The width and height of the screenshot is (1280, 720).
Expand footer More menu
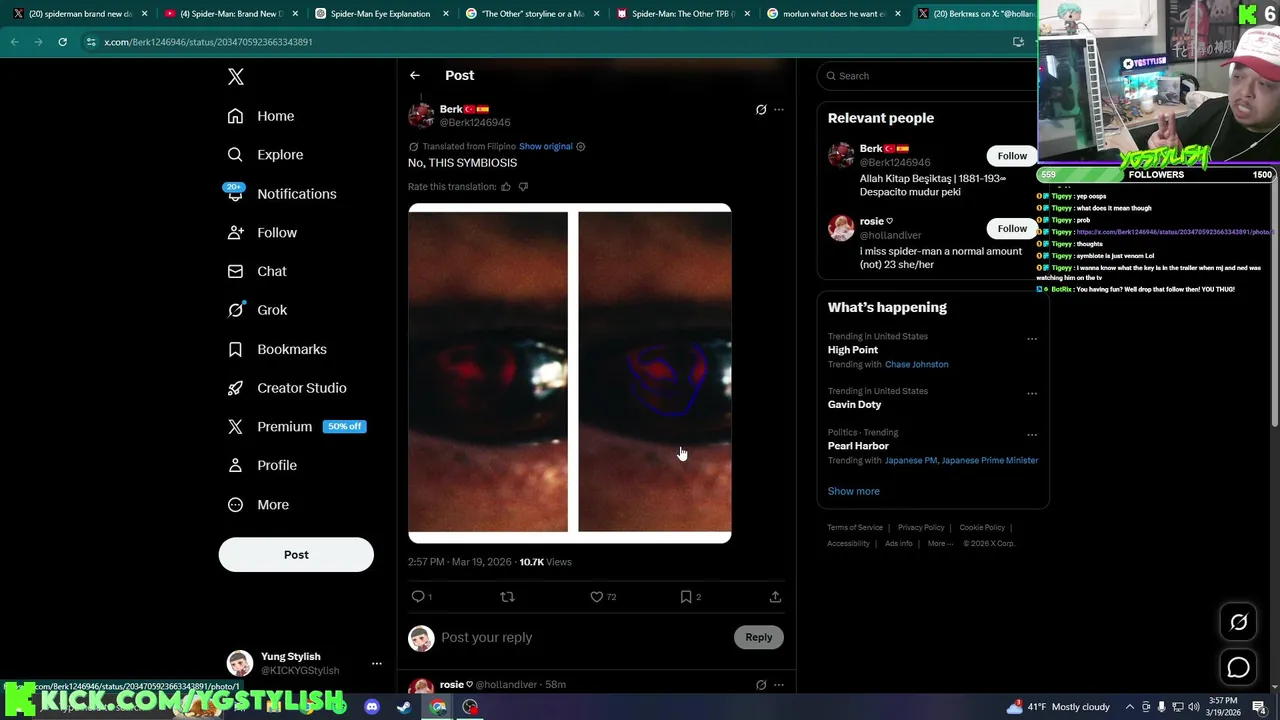(939, 544)
